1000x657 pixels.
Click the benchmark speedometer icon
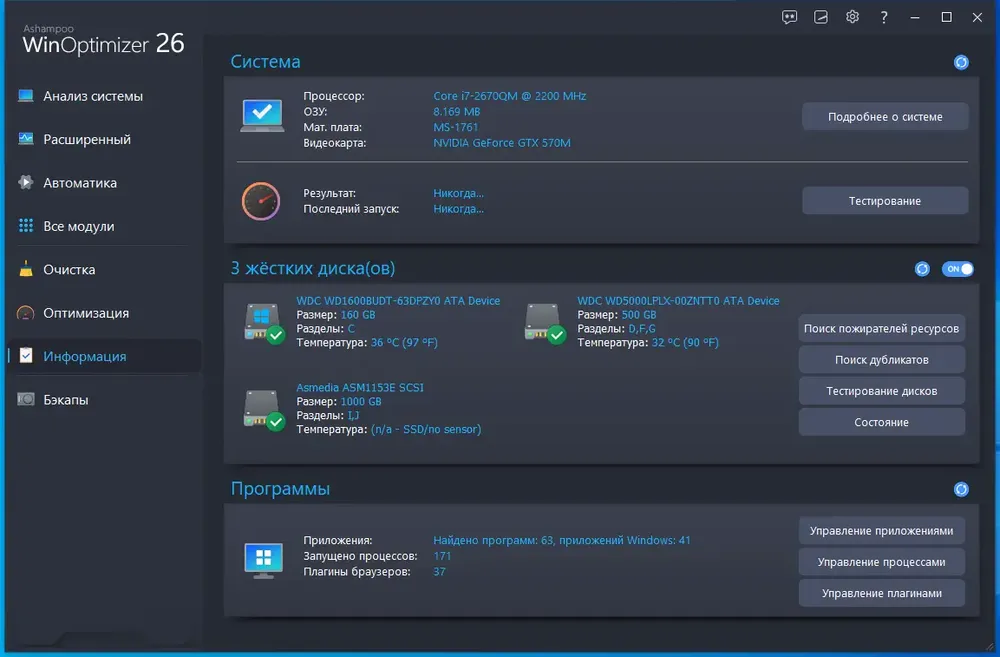[261, 201]
